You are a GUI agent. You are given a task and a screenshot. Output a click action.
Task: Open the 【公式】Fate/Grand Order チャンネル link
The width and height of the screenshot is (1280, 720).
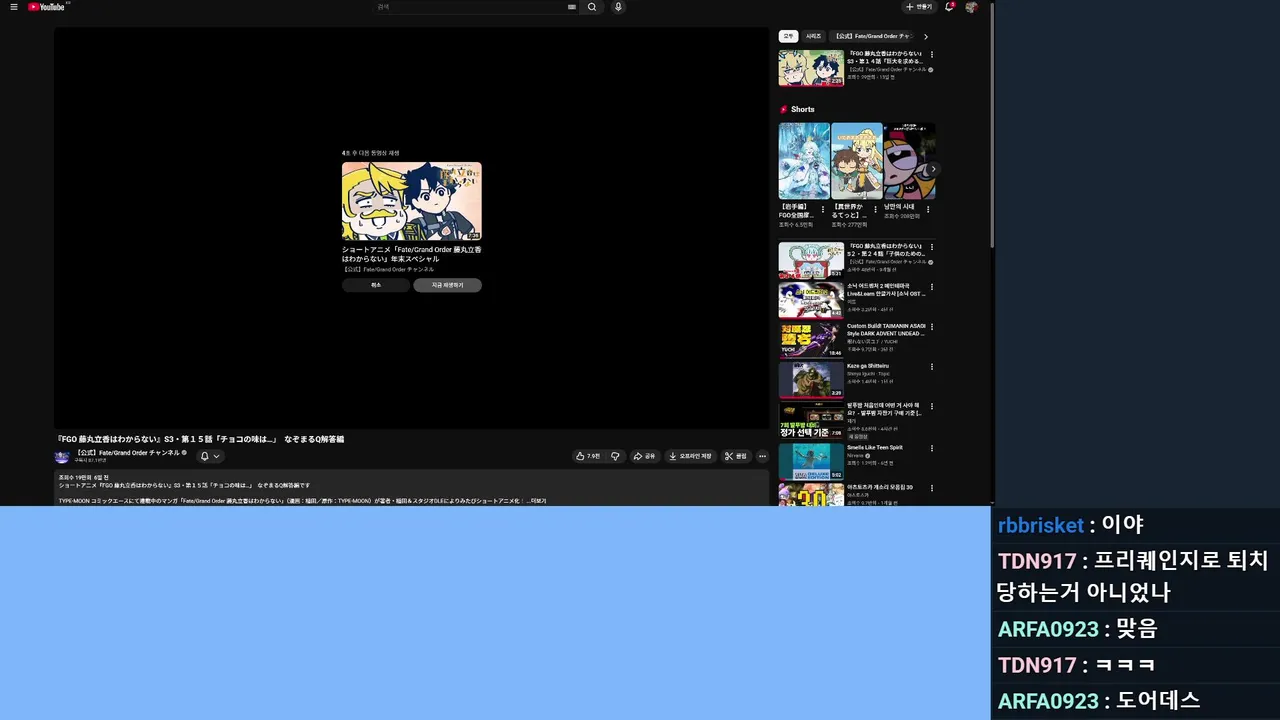click(127, 453)
